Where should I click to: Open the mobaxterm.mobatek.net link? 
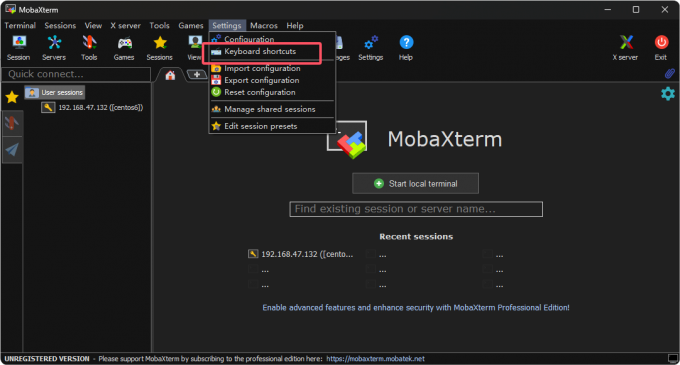coord(376,359)
